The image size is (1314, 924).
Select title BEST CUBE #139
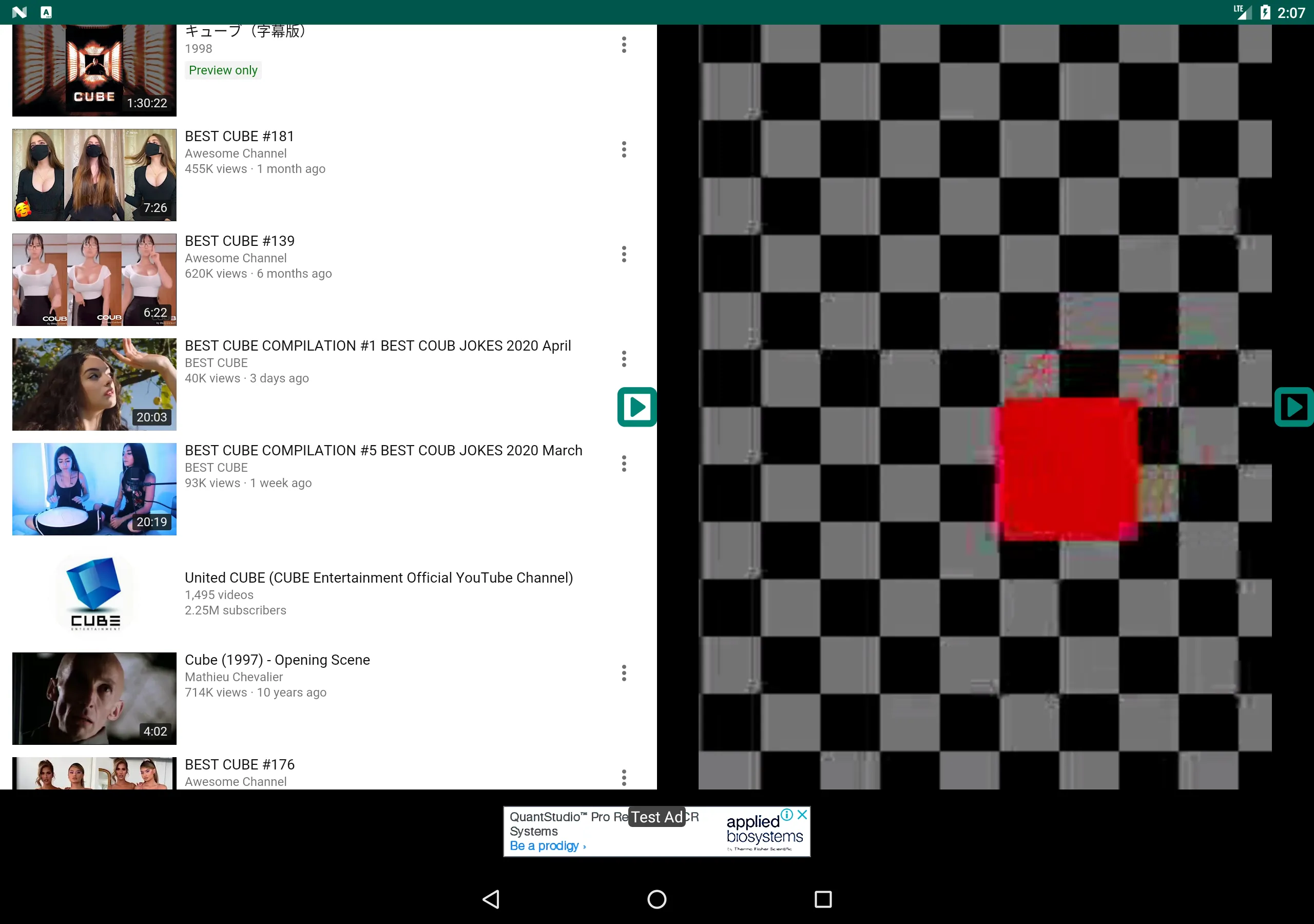pyautogui.click(x=239, y=241)
